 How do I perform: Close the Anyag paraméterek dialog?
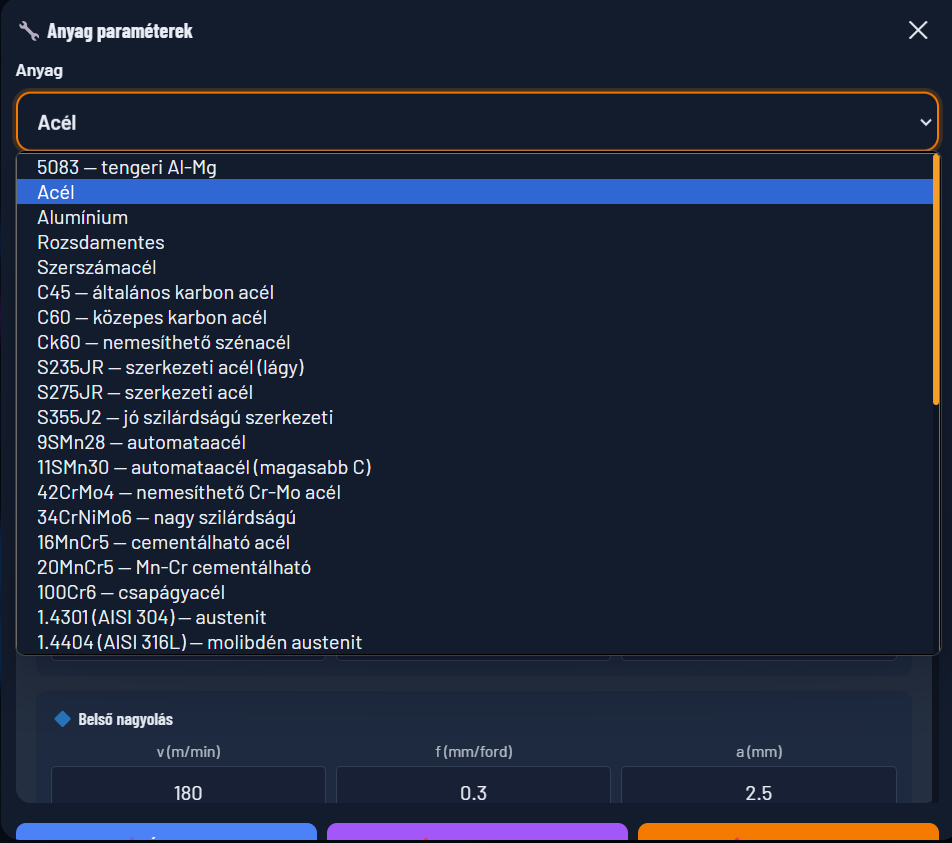coord(917,30)
